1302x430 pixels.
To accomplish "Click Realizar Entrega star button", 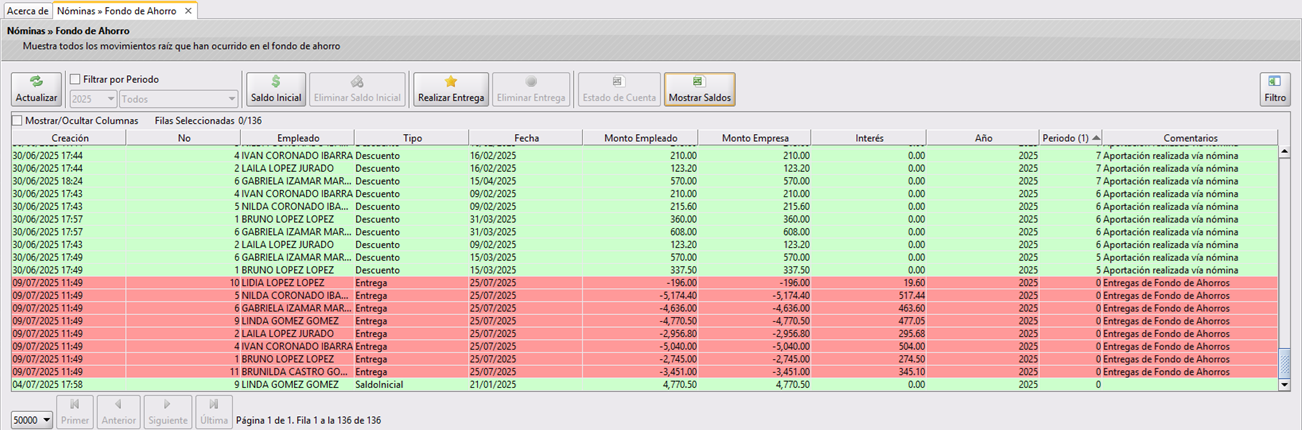I will [451, 89].
